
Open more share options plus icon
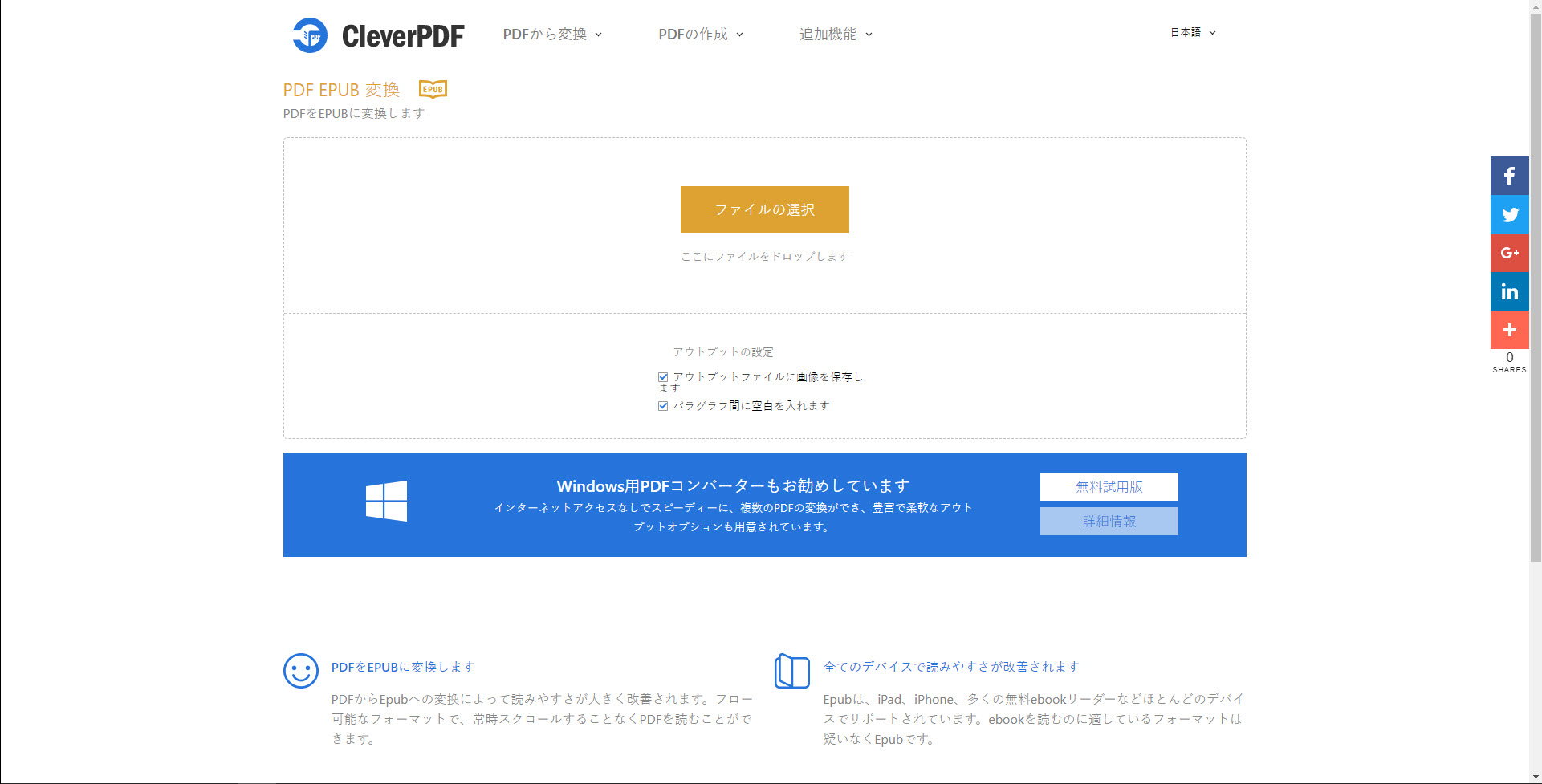pos(1509,330)
